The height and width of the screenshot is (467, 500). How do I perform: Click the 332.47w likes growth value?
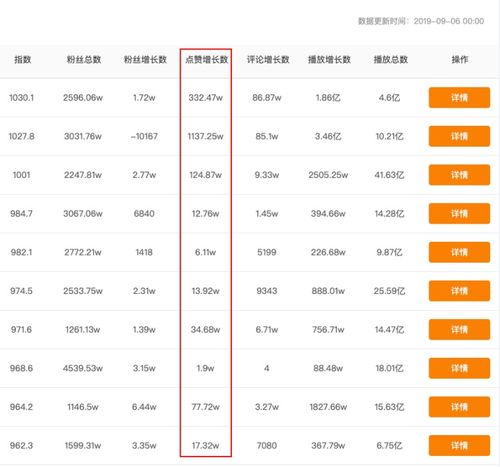[205, 98]
